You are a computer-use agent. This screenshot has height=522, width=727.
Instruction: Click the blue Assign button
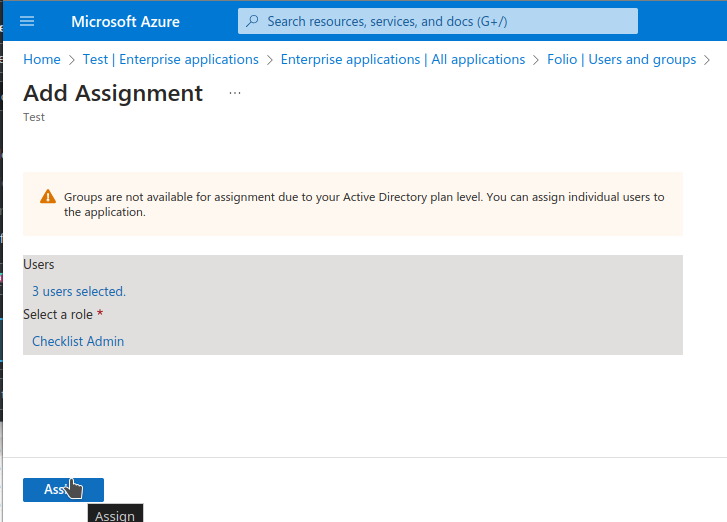pyautogui.click(x=64, y=490)
